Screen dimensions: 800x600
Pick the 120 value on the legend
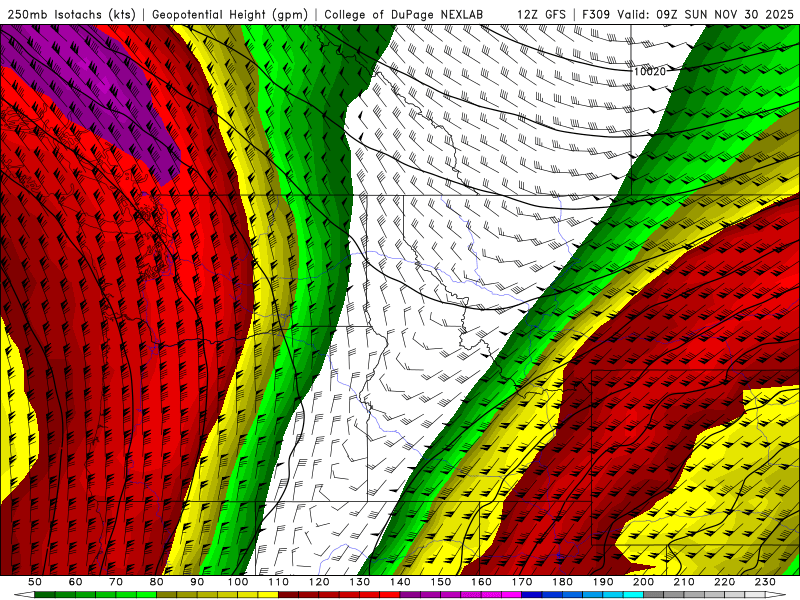coord(319,582)
